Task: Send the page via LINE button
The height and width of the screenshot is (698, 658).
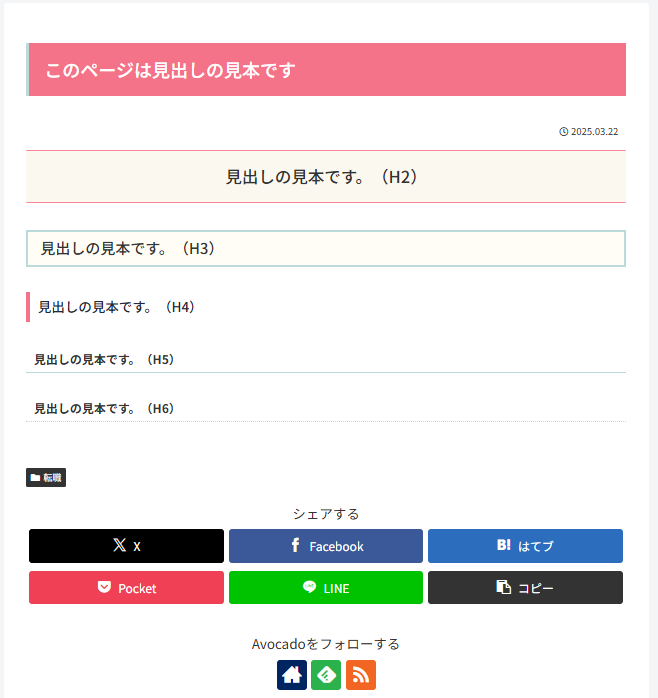Action: [326, 588]
